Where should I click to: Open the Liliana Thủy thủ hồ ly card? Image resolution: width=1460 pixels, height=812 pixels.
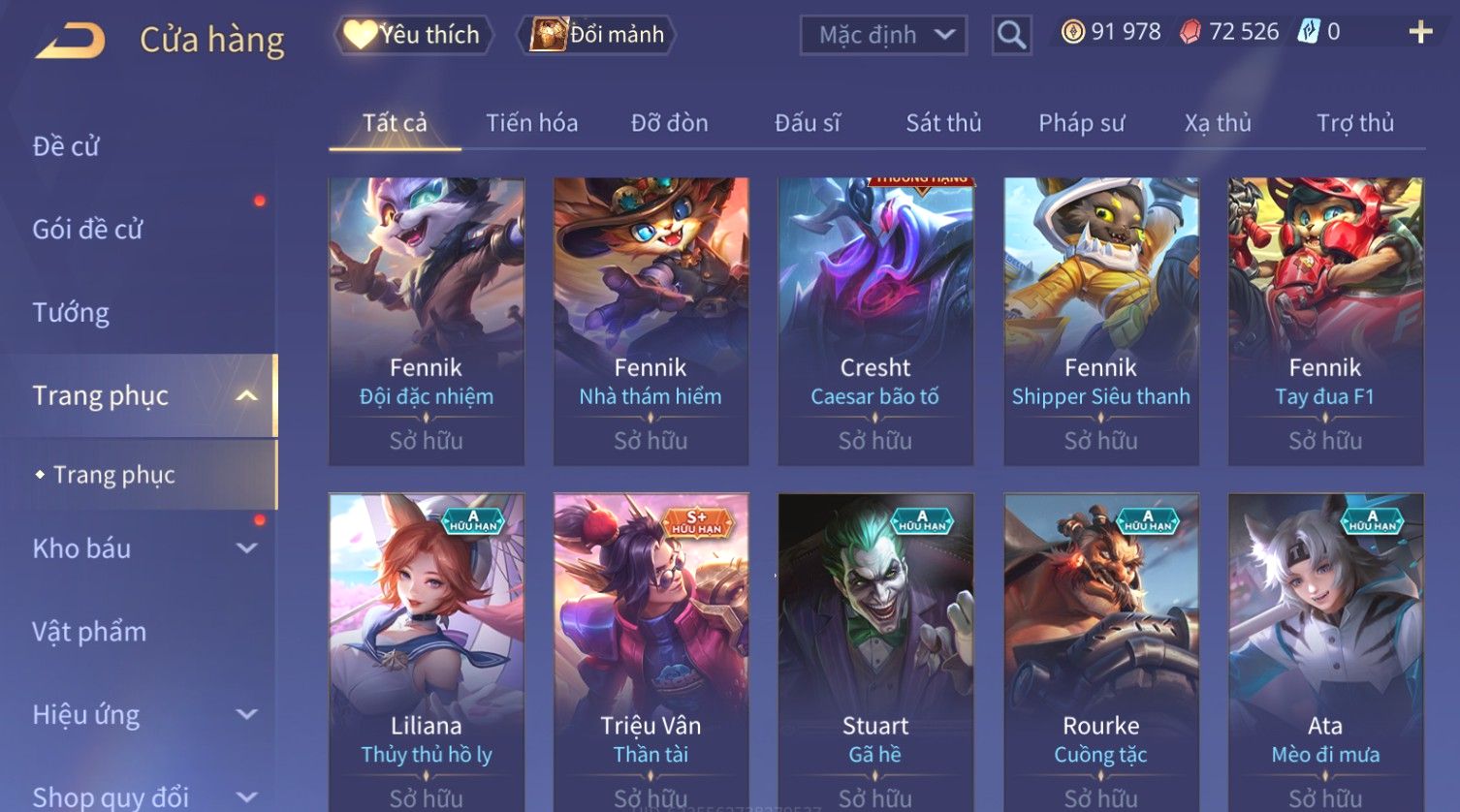point(427,652)
